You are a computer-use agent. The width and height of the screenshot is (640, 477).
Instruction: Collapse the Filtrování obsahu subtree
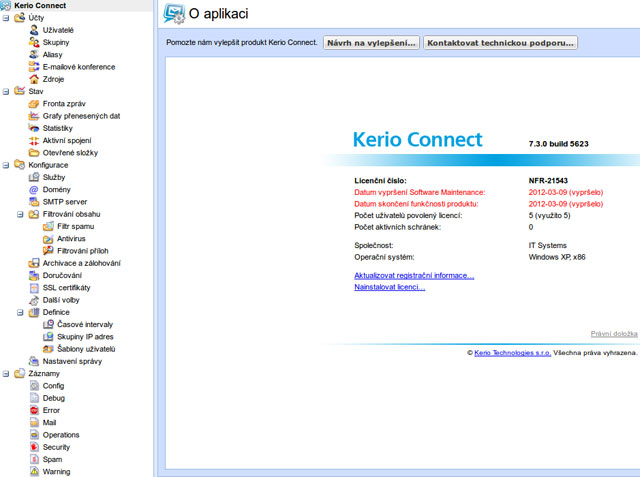tap(20, 214)
